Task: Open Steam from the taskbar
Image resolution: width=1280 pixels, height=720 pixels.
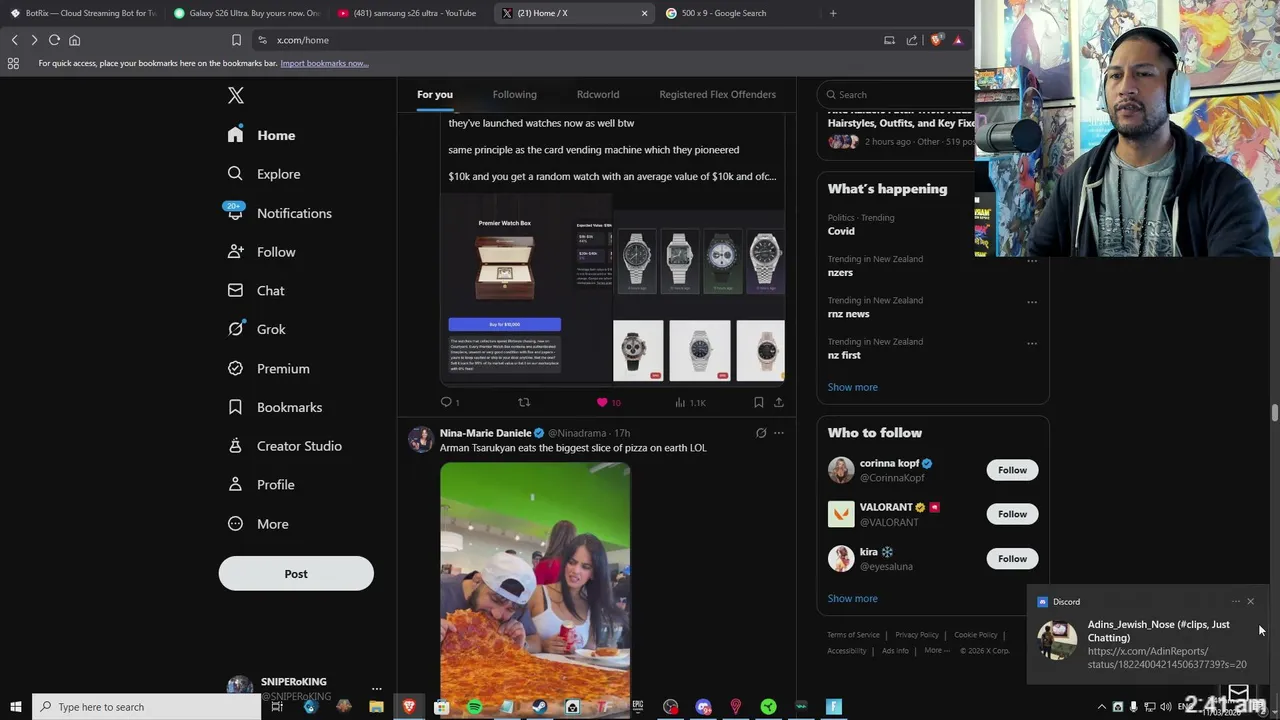Action: click(x=539, y=707)
